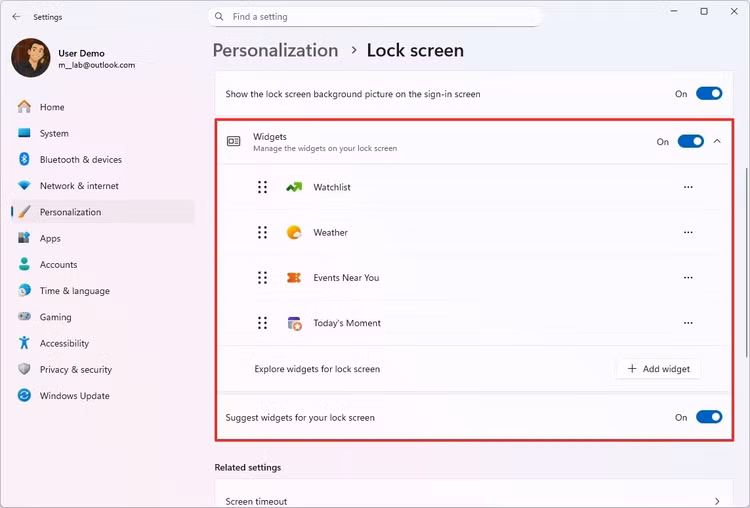Click the Weather widget sun icon
The height and width of the screenshot is (508, 750).
tap(294, 232)
